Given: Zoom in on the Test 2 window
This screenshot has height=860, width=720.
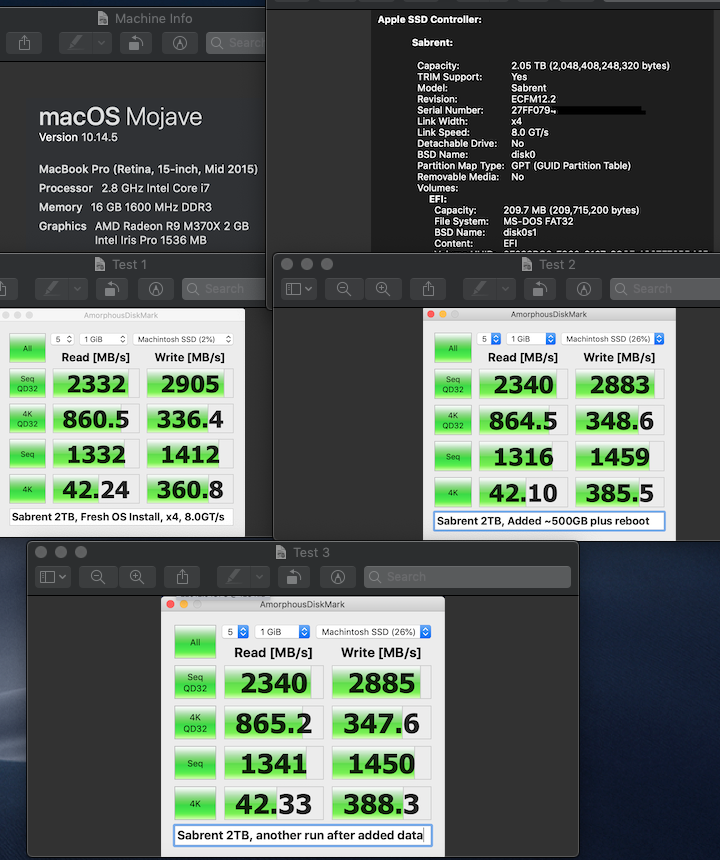Looking at the screenshot, I should [383, 288].
